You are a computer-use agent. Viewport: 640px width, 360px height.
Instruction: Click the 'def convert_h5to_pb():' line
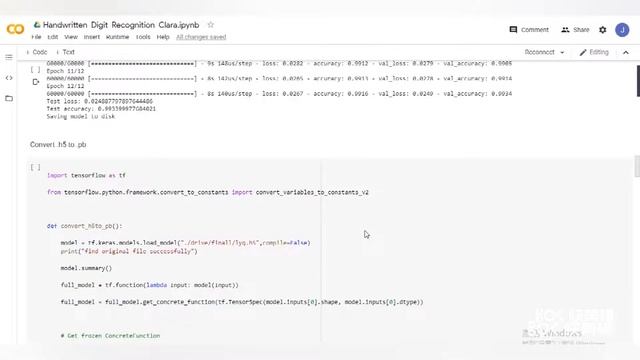[x=84, y=226]
